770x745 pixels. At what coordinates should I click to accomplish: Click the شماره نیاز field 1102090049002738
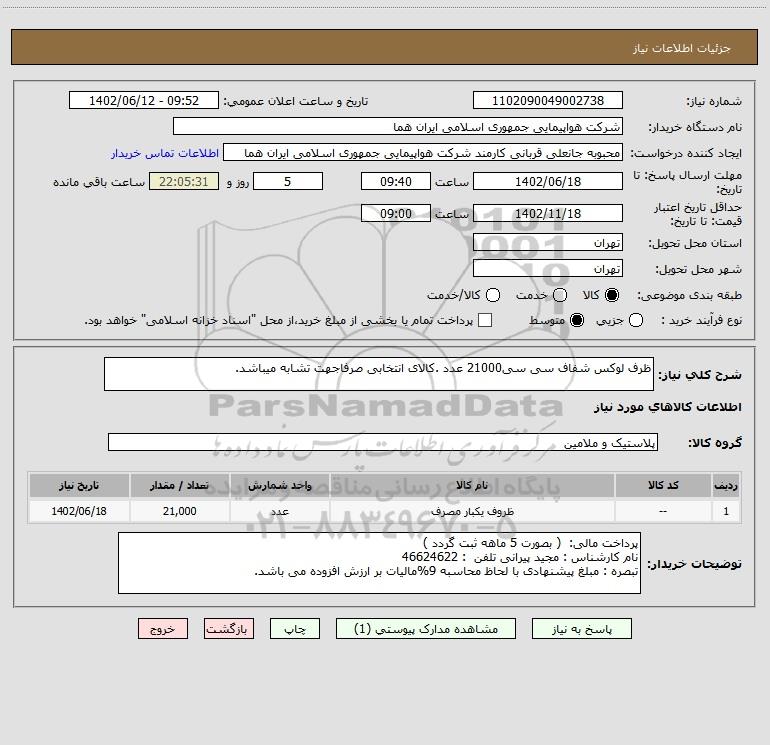pos(548,100)
